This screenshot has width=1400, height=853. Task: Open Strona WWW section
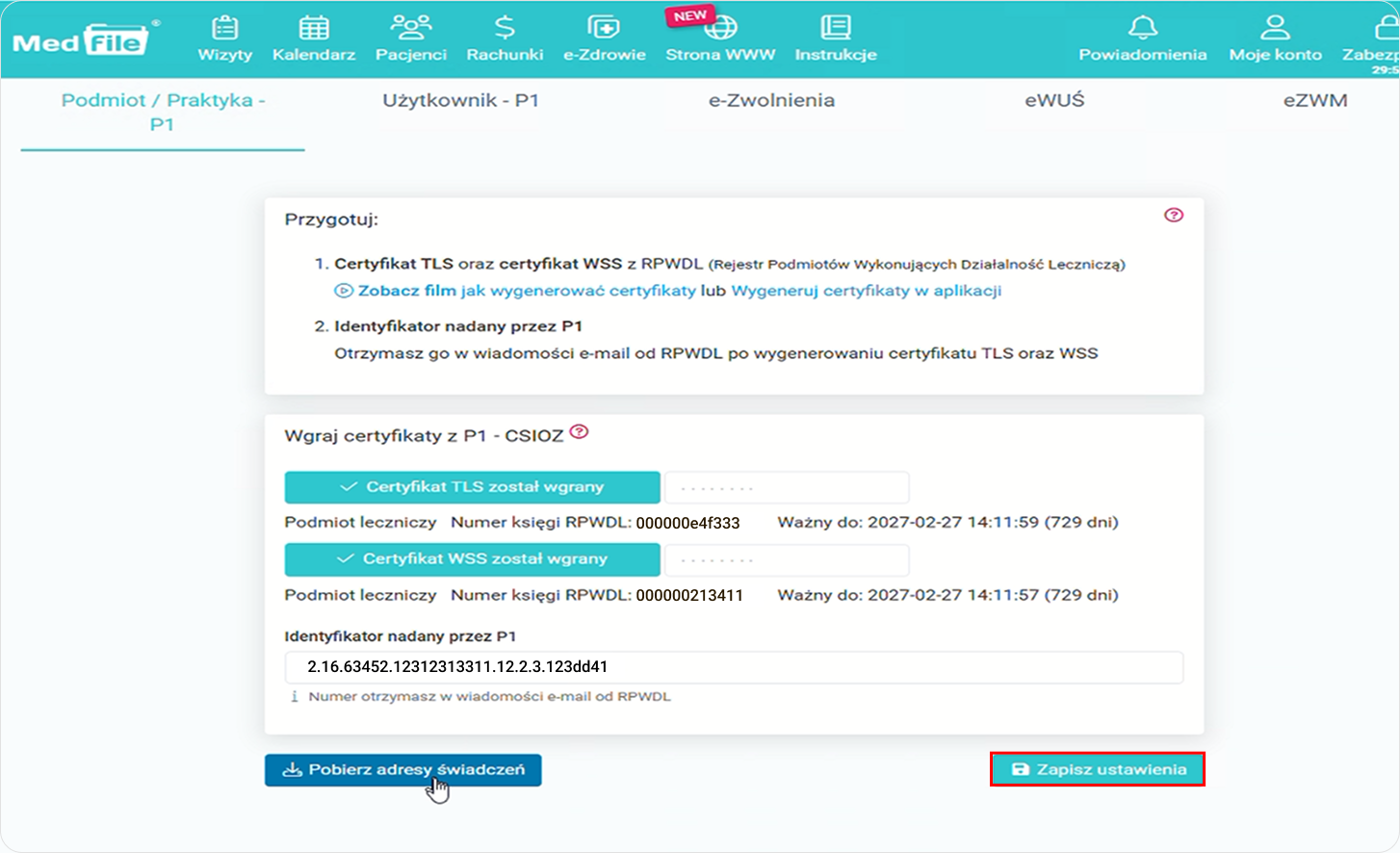click(720, 39)
